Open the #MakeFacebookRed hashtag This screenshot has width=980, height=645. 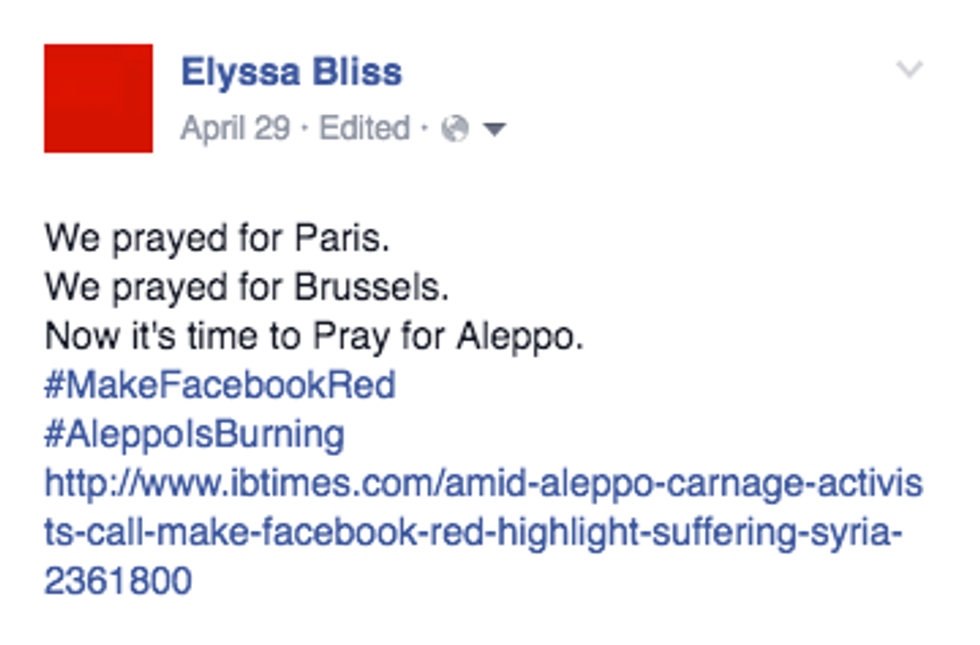(x=220, y=385)
